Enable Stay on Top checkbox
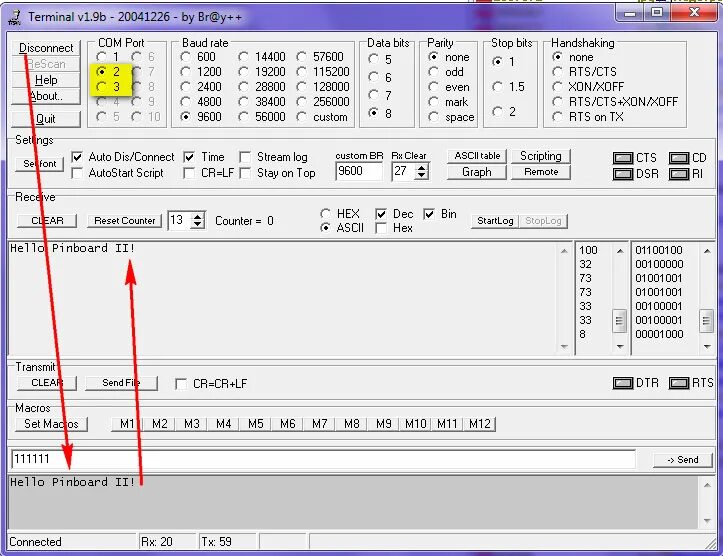The image size is (723, 556). 245,173
